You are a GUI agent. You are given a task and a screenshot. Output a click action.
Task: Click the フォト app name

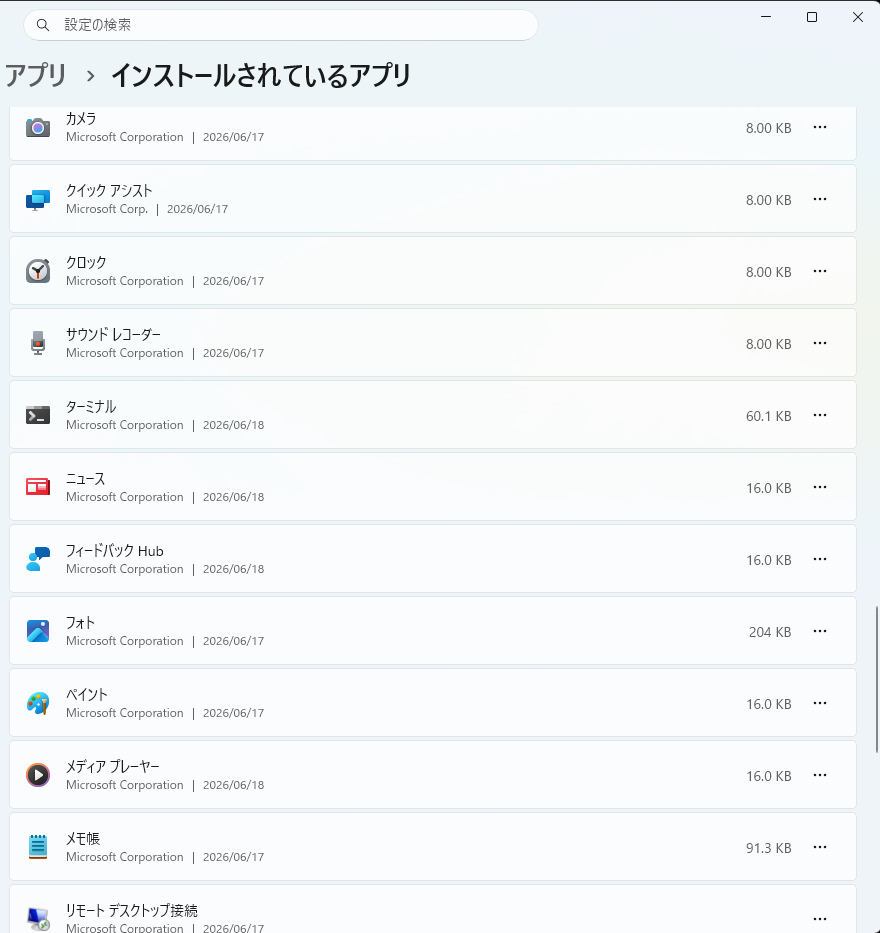(x=80, y=623)
